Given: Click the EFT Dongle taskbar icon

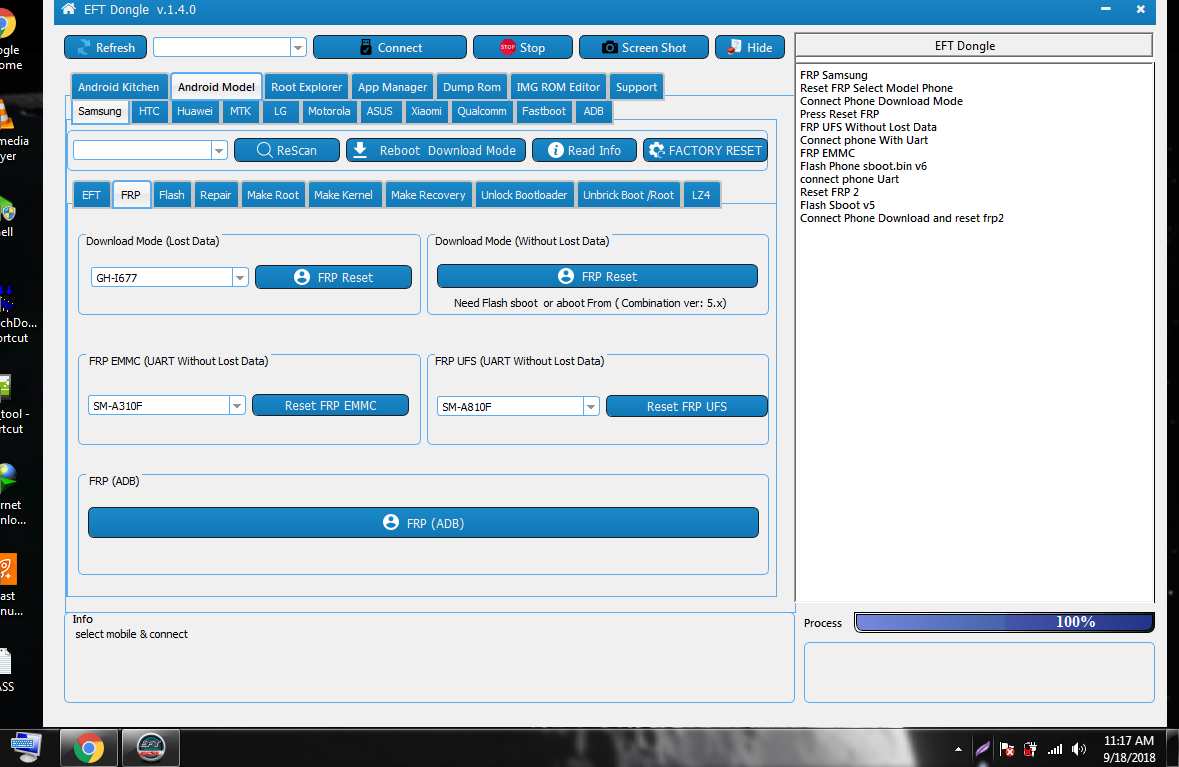Looking at the screenshot, I should [x=150, y=748].
